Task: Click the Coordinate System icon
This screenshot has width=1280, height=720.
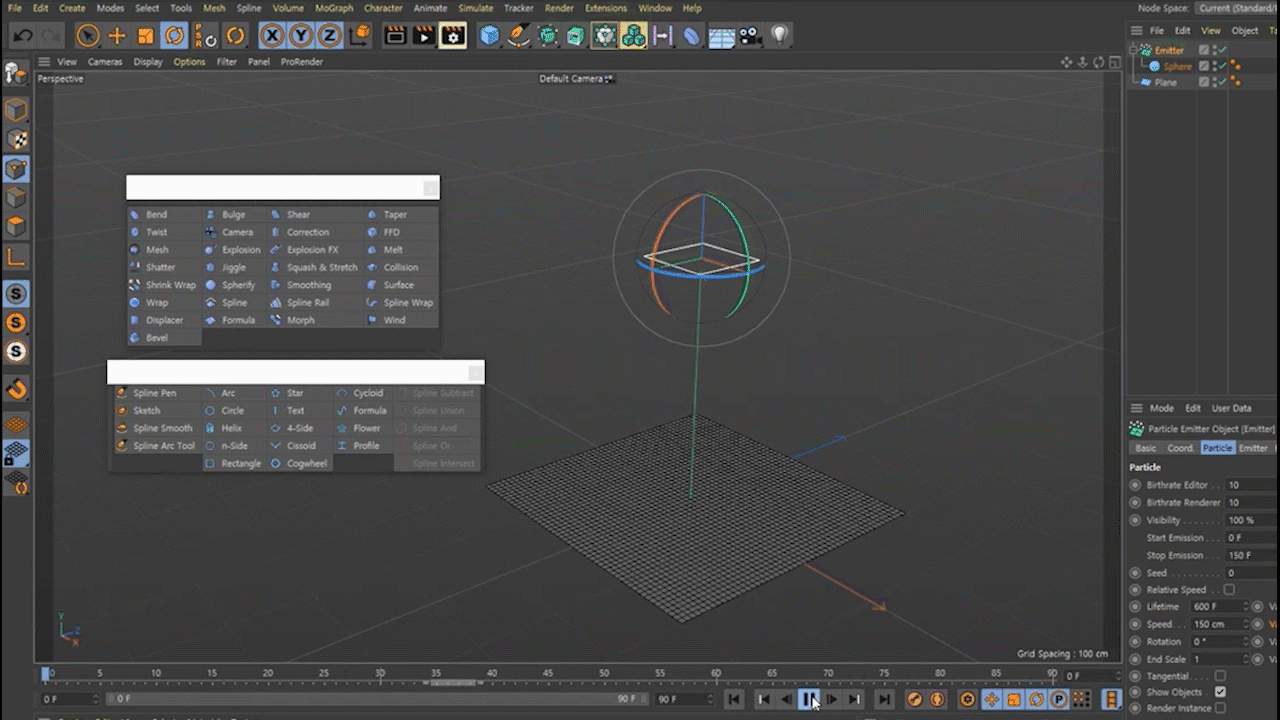Action: pyautogui.click(x=360, y=36)
